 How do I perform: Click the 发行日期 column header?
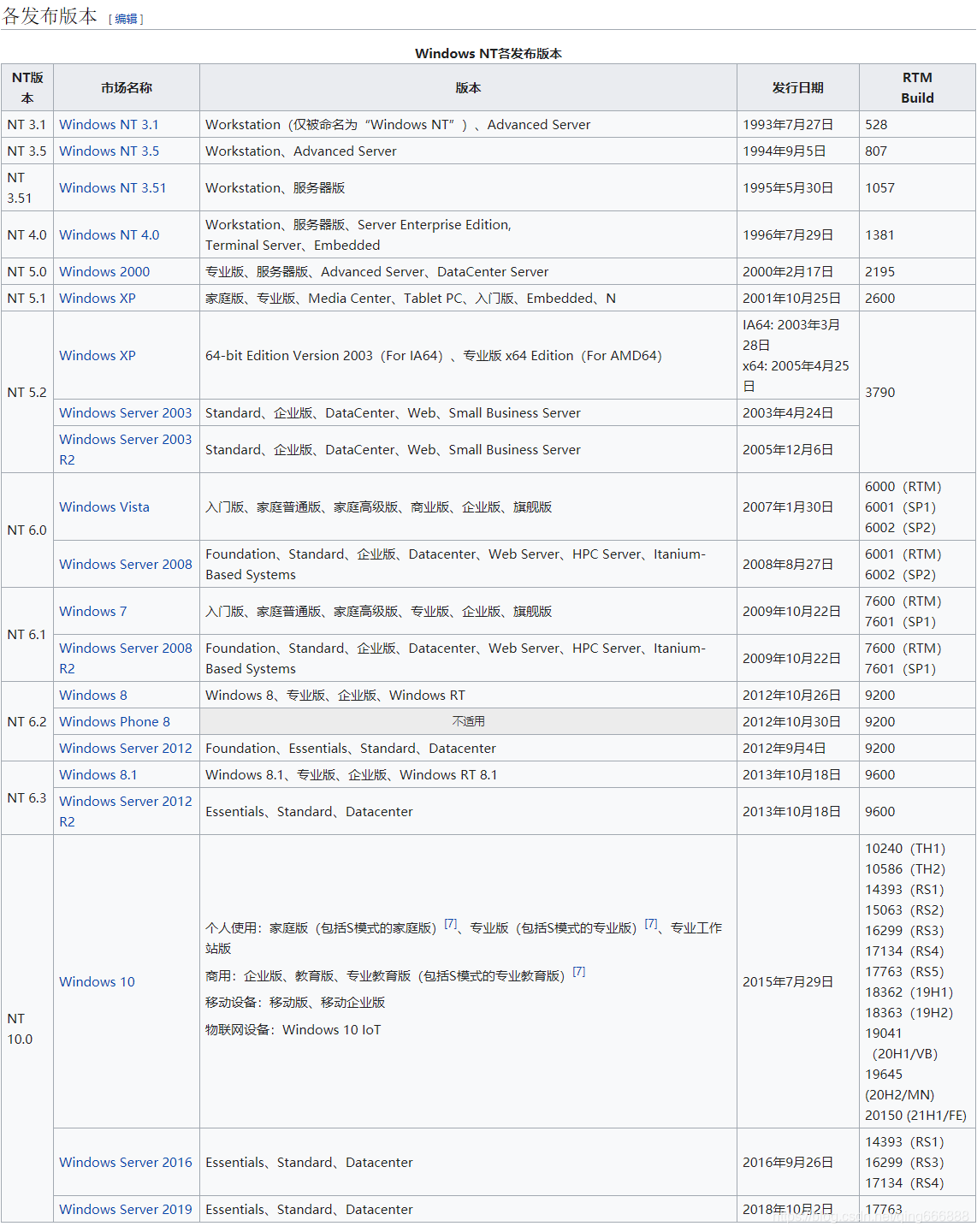(x=798, y=87)
